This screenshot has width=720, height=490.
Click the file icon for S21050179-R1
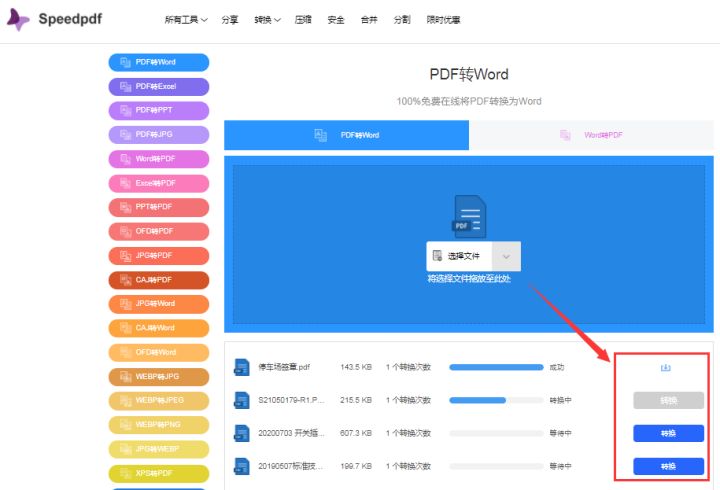(242, 400)
